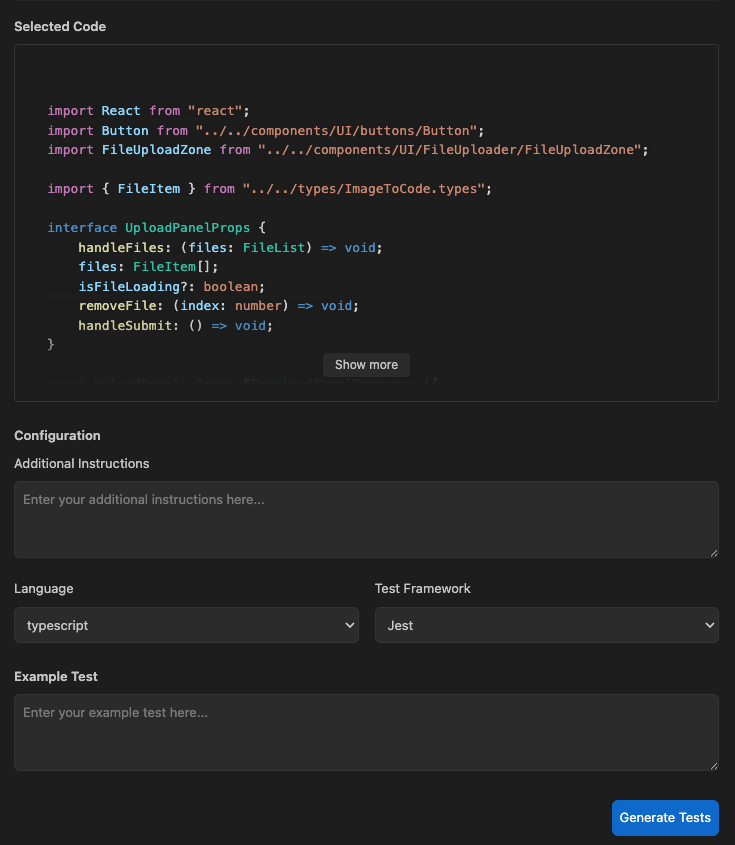
Task: Click the 'Configuration' heading
Action: click(x=57, y=435)
